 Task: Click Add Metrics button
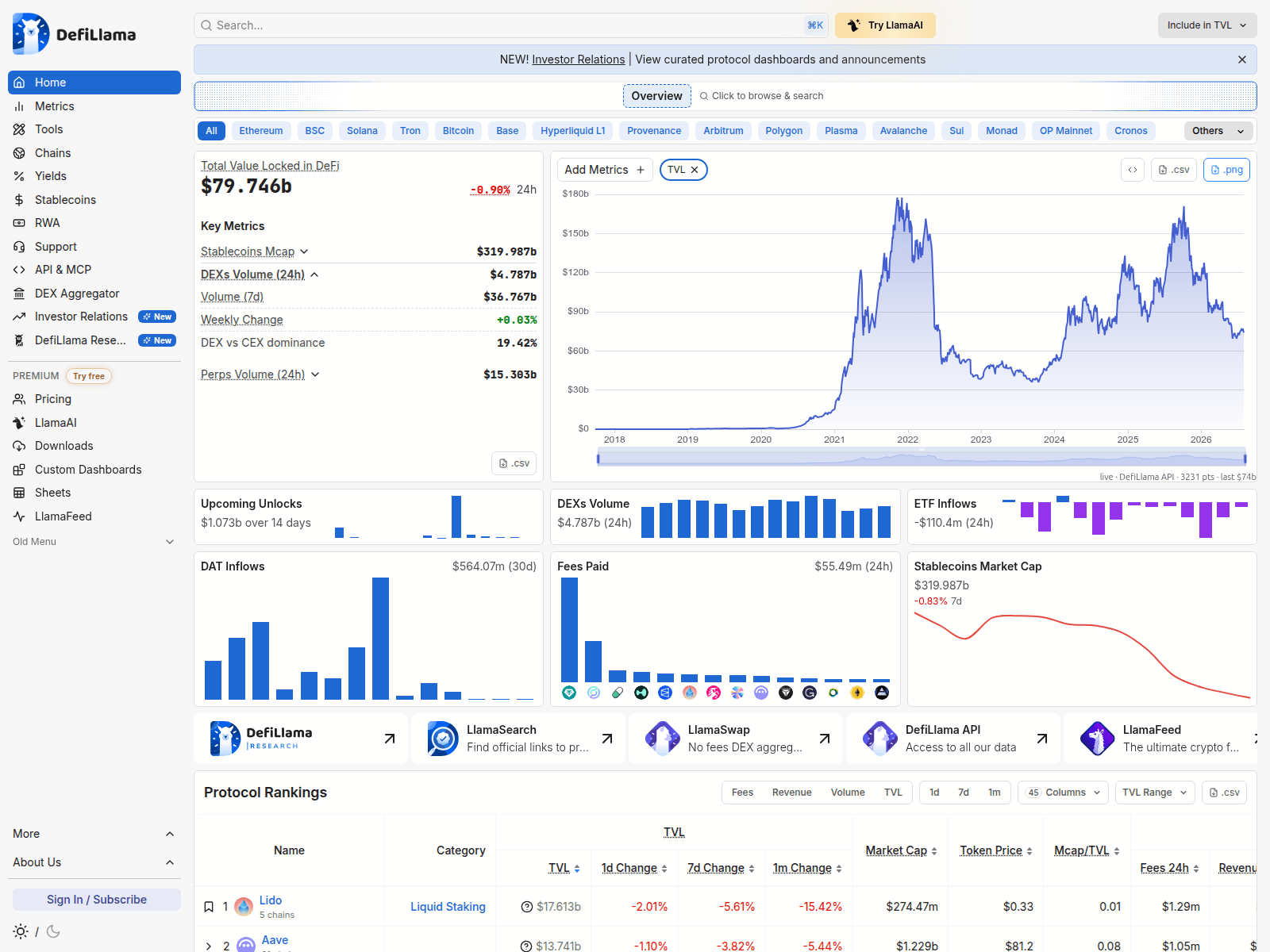coord(605,170)
